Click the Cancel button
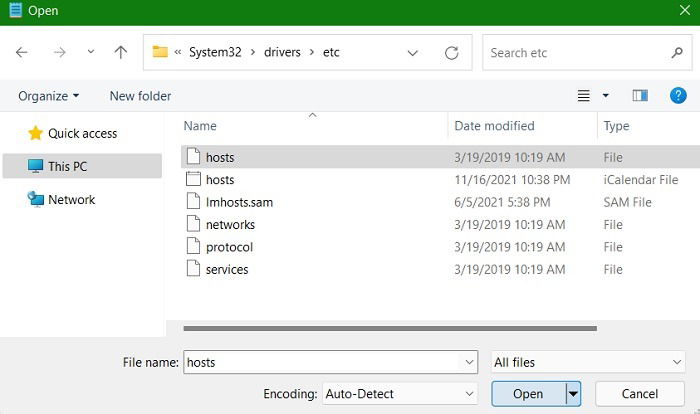700x414 pixels. pos(639,394)
